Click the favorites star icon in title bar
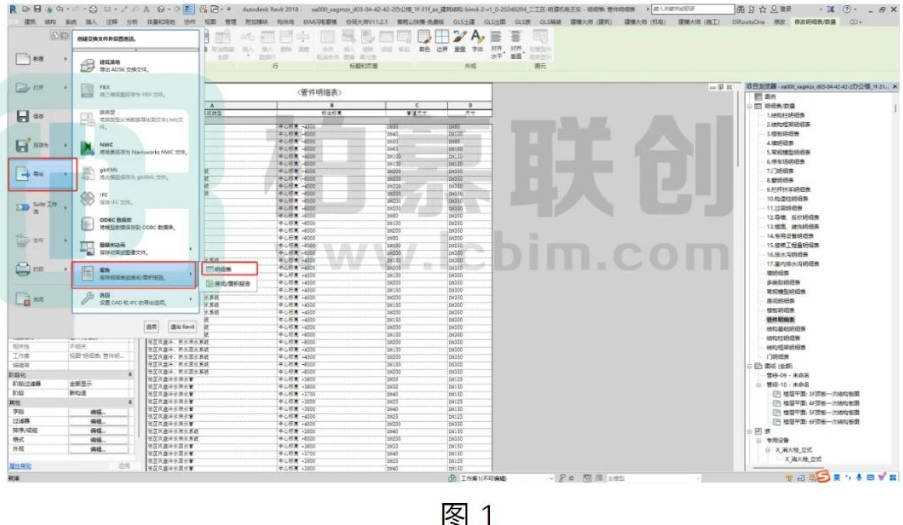The width and height of the screenshot is (903, 525). (x=762, y=9)
